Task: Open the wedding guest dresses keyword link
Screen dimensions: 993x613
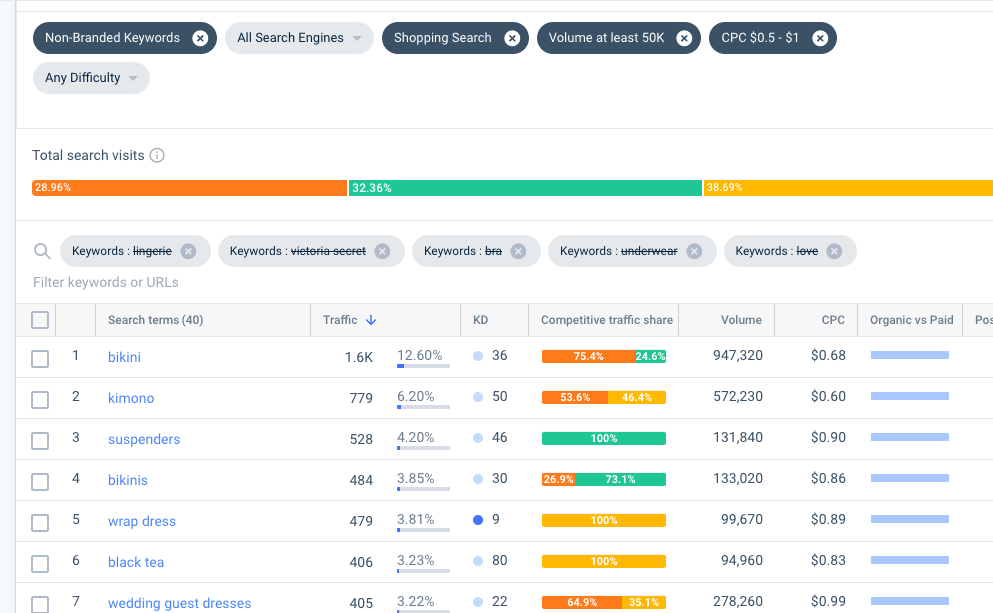Action: coord(179,604)
